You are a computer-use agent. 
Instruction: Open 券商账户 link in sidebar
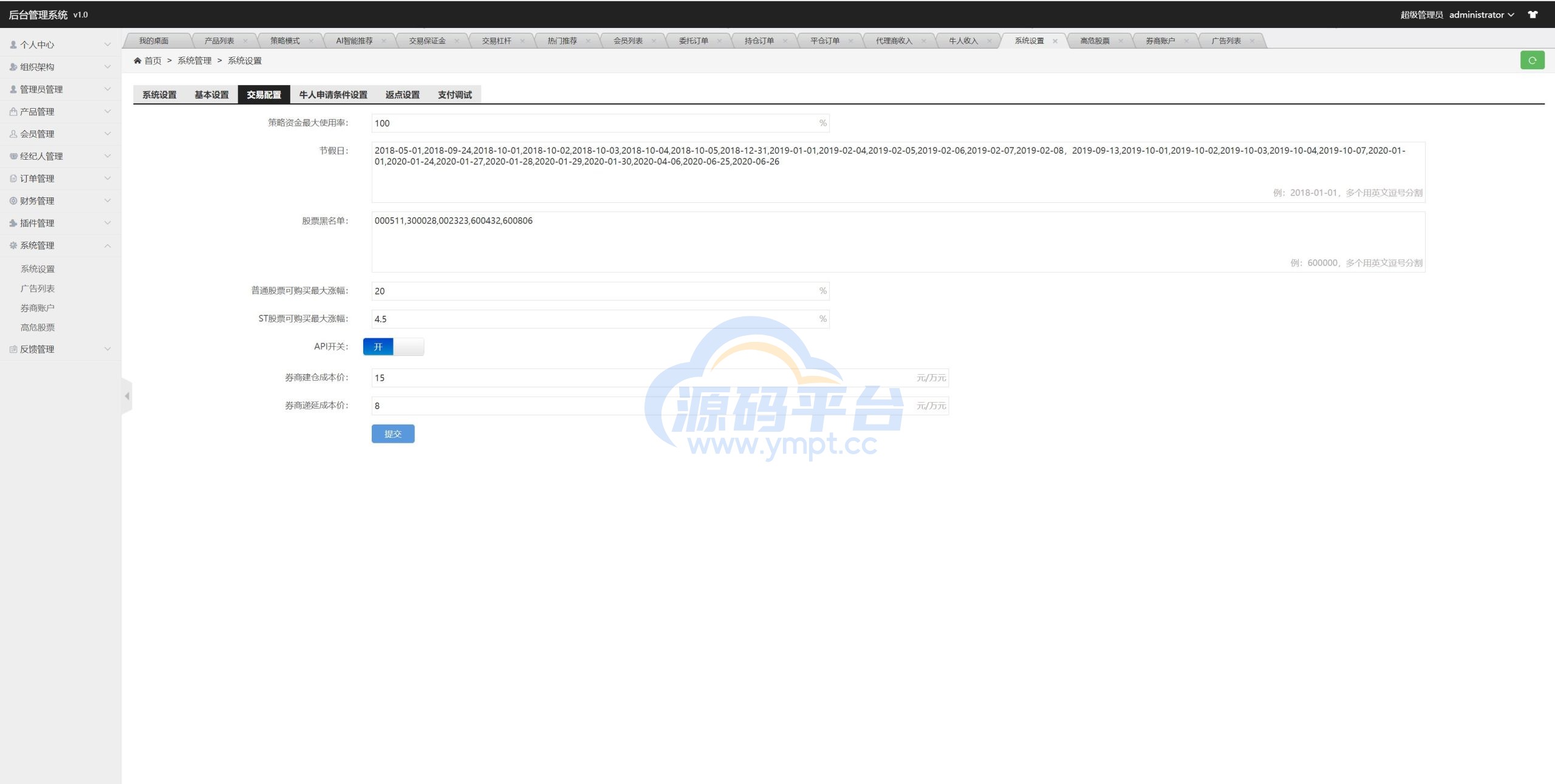coord(38,308)
